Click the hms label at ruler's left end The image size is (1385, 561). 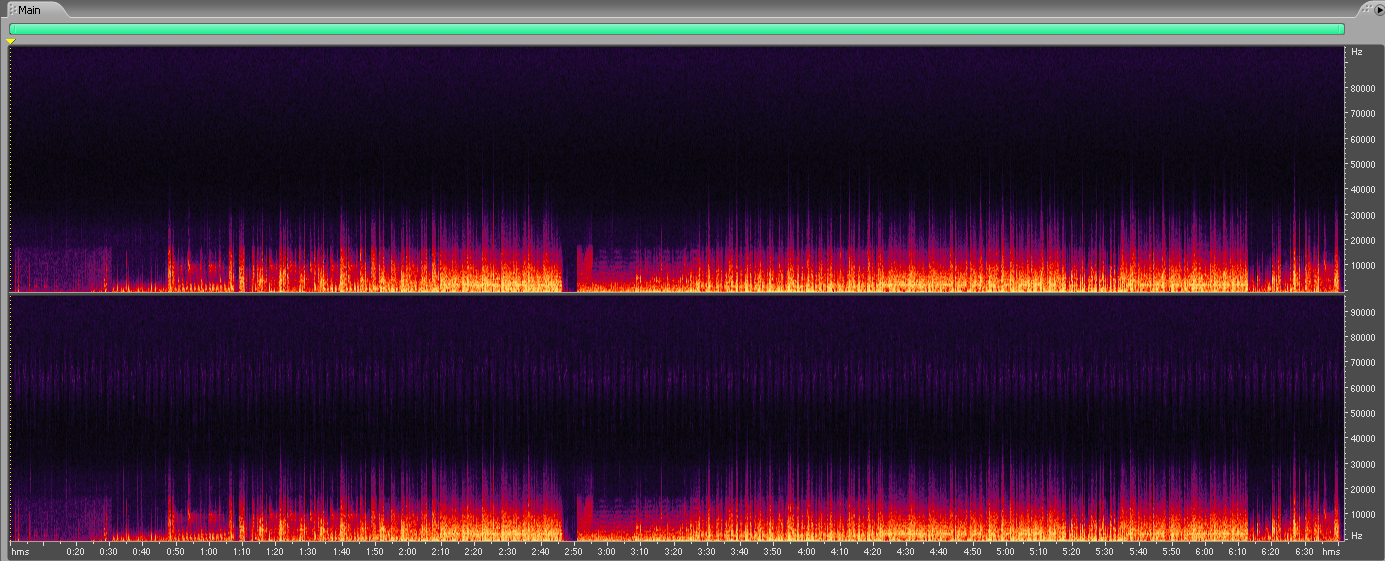[x=20, y=551]
